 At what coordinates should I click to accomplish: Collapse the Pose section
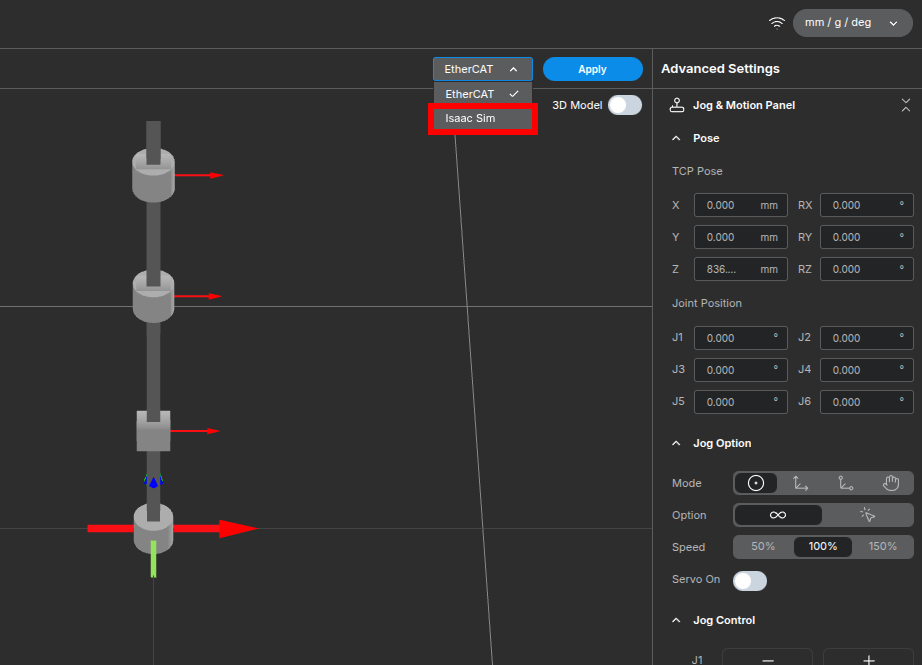coord(677,138)
